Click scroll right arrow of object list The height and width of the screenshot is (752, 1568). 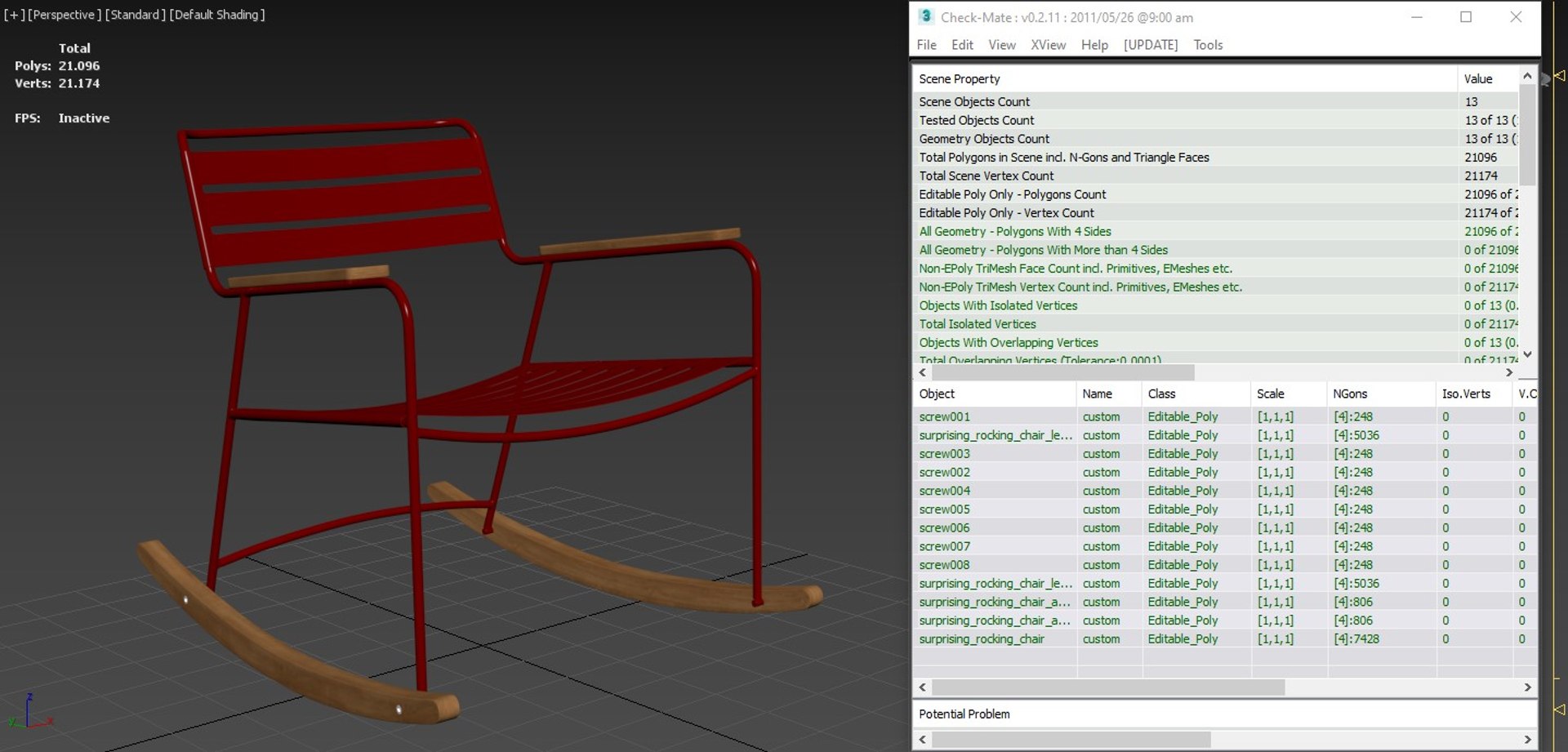click(1527, 687)
